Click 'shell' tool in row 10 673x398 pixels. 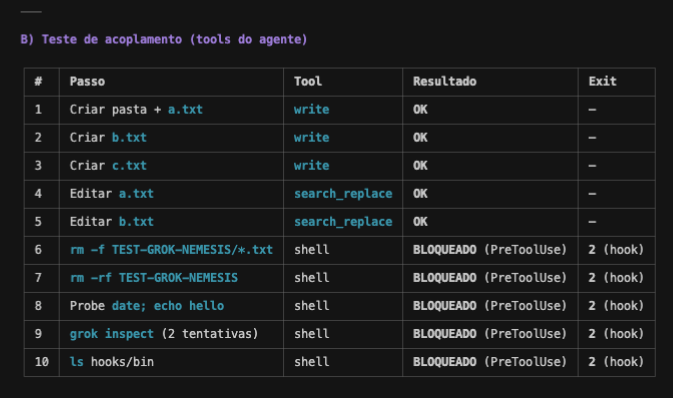pos(312,362)
